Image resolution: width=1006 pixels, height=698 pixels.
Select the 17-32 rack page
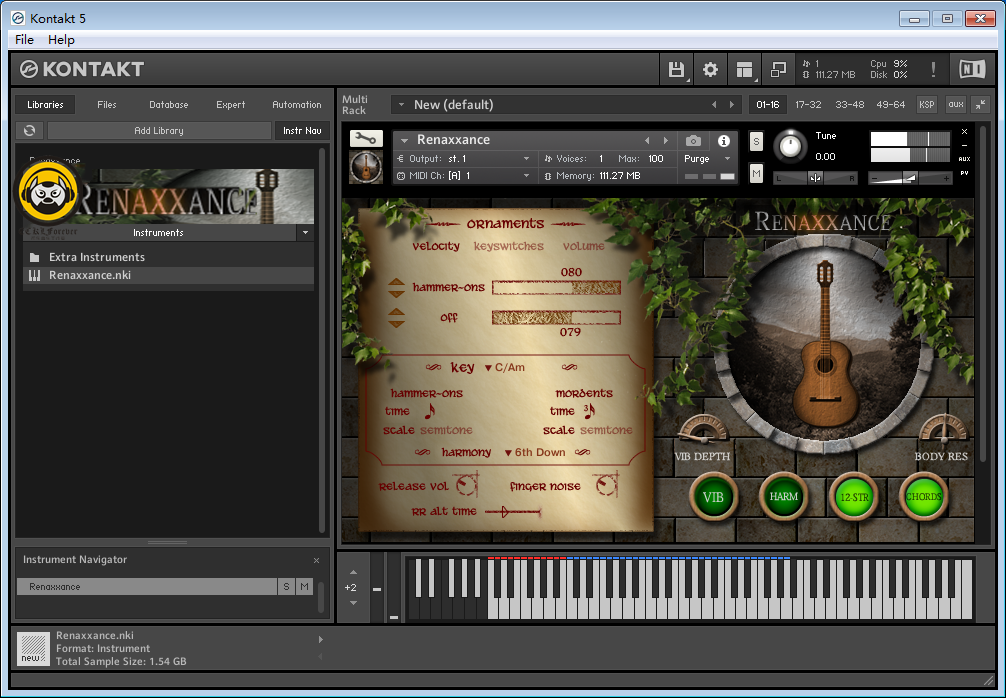pyautogui.click(x=808, y=105)
